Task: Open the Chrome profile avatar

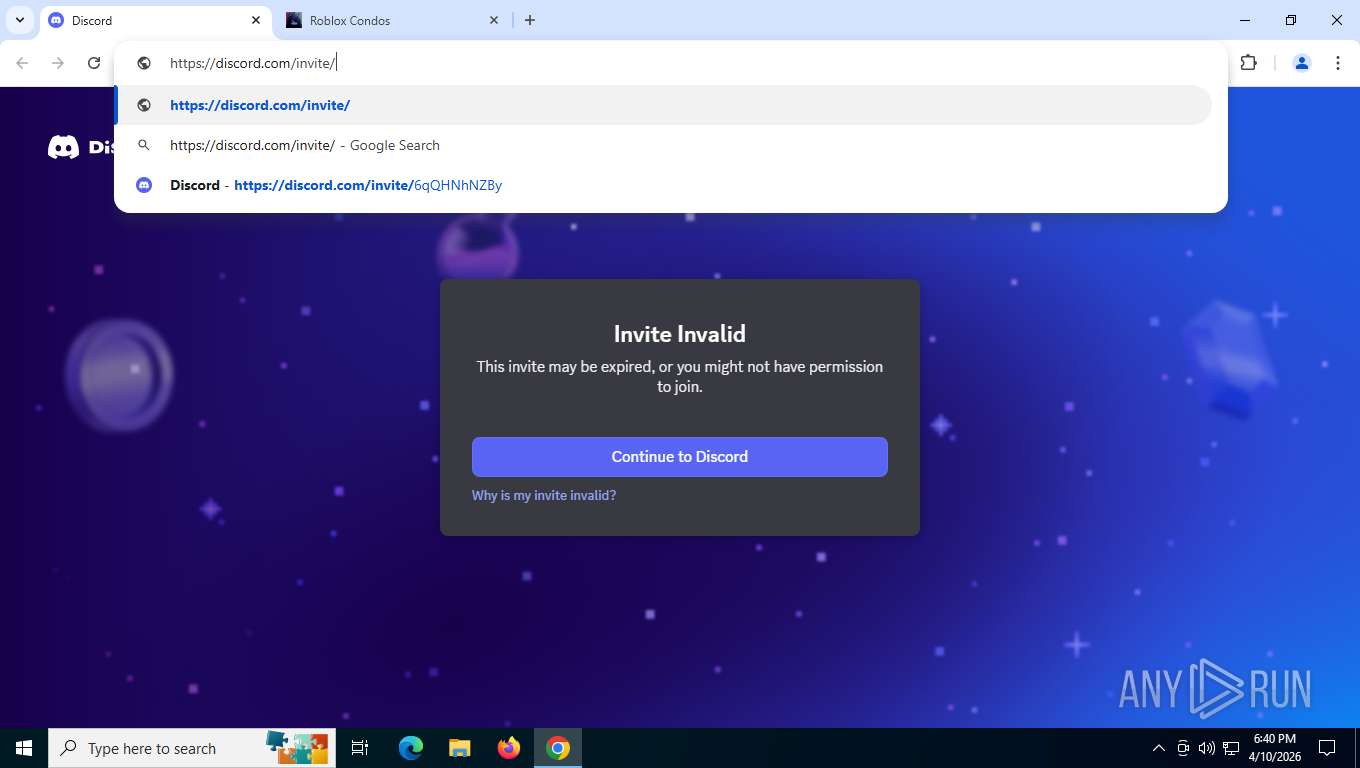Action: click(x=1302, y=63)
